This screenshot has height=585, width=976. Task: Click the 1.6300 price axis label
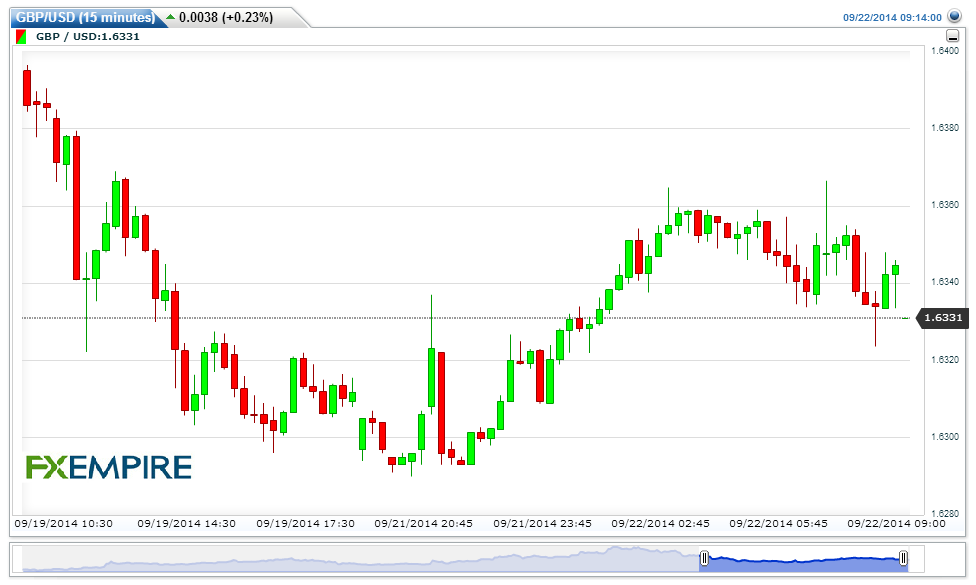pos(944,437)
